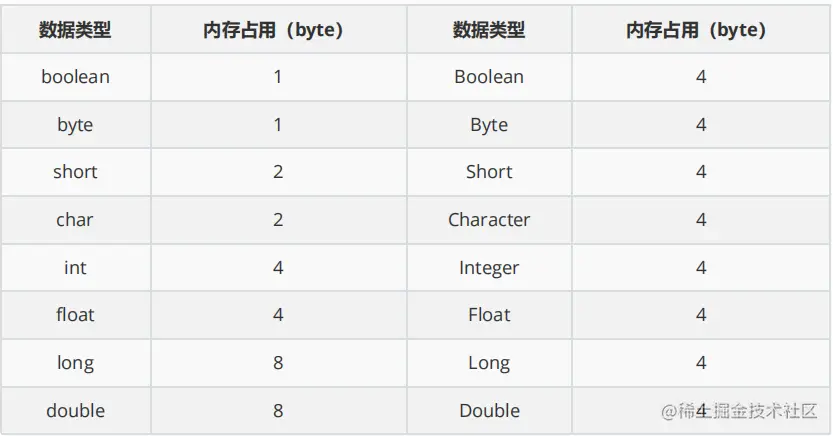The image size is (833, 436).
Task: Click the boolean primitive type cell
Action: [75, 77]
